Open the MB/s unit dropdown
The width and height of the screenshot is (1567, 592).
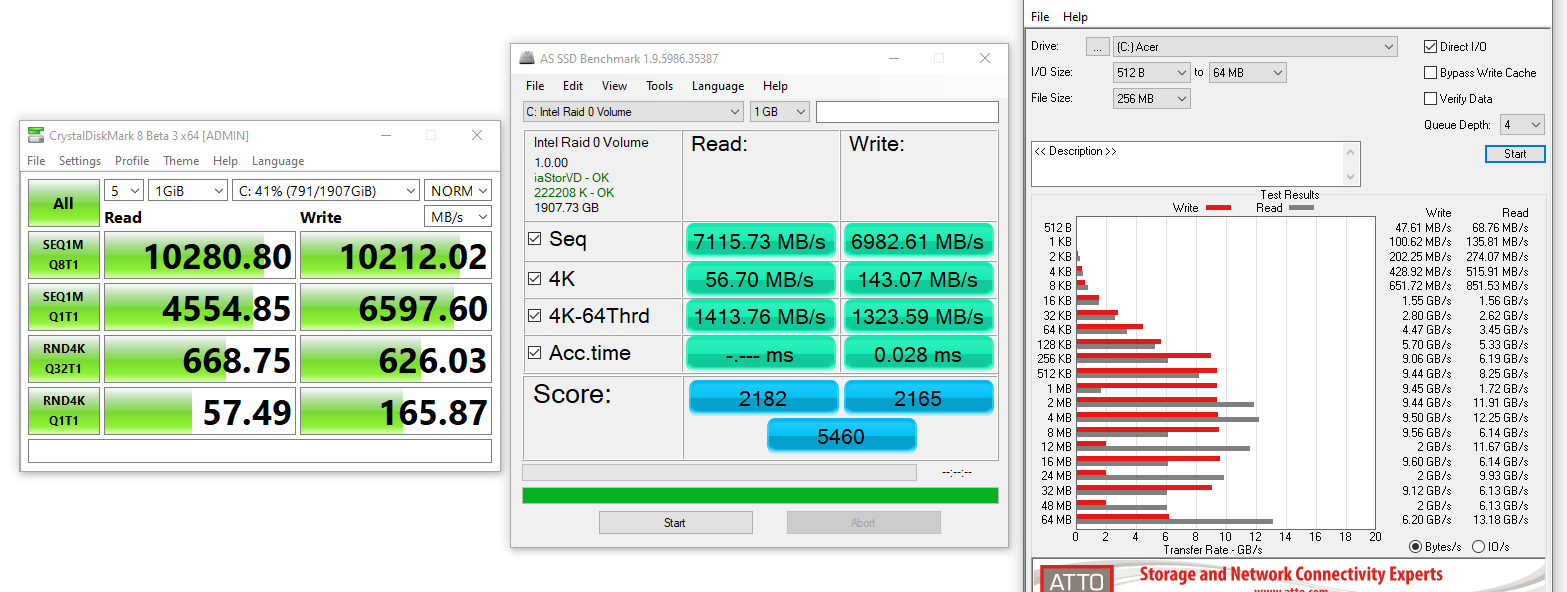(x=457, y=217)
